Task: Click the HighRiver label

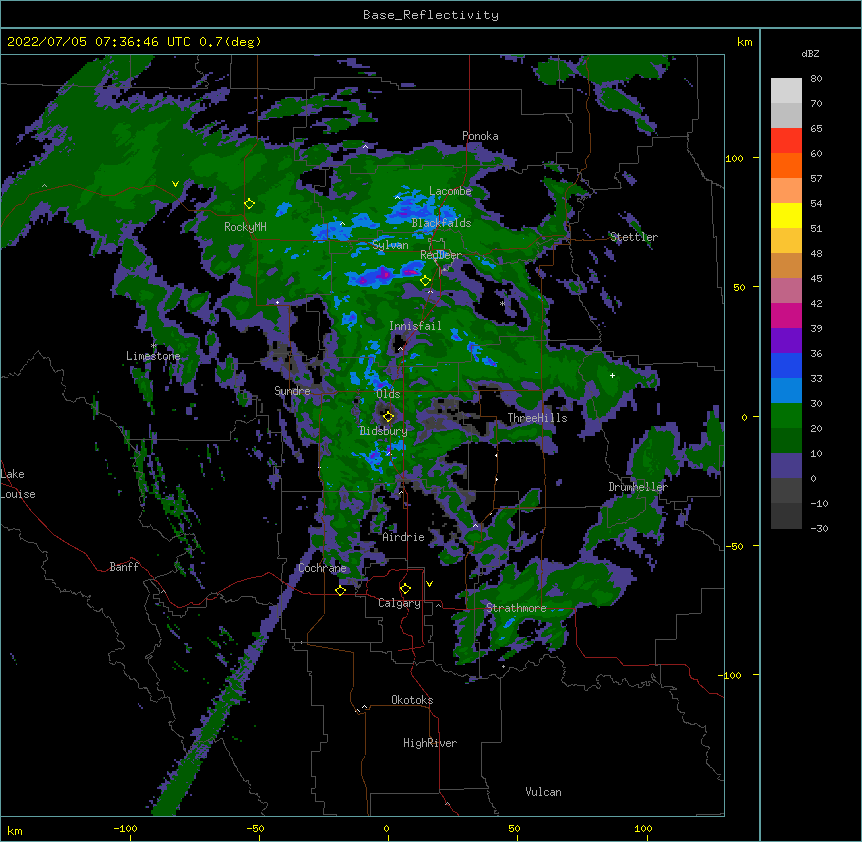Action: click(430, 743)
